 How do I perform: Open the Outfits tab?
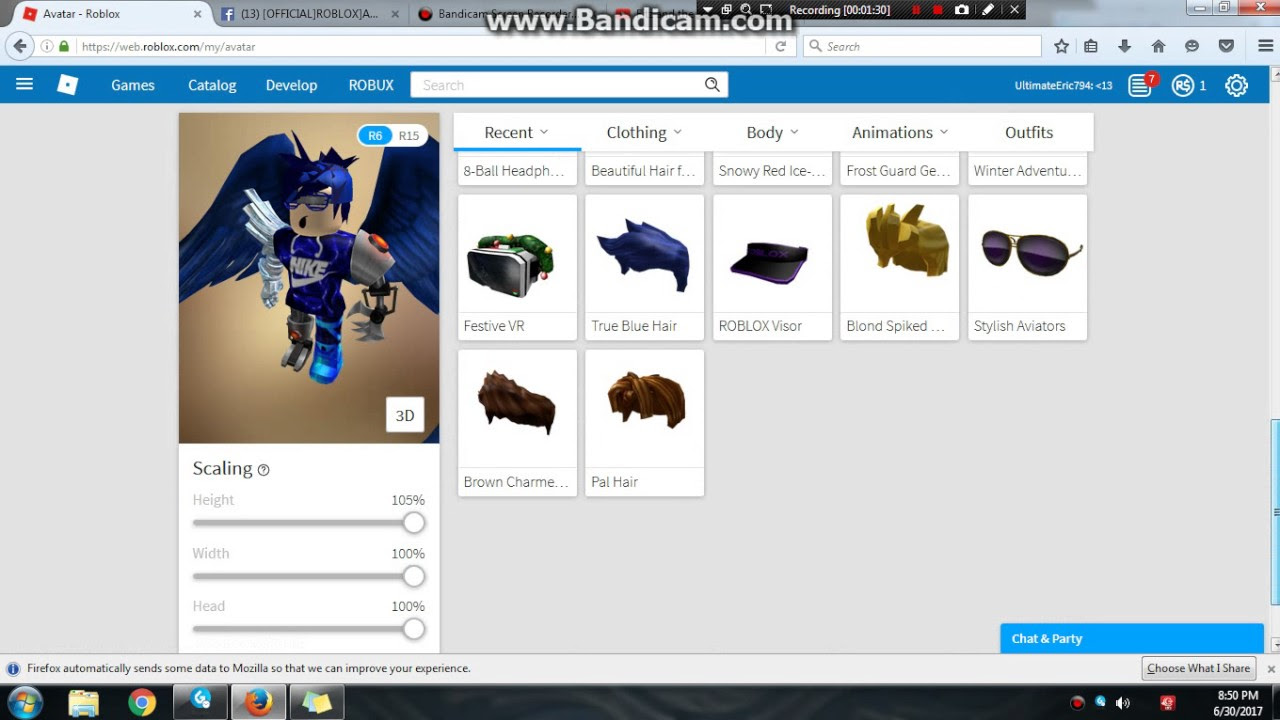pyautogui.click(x=1029, y=132)
